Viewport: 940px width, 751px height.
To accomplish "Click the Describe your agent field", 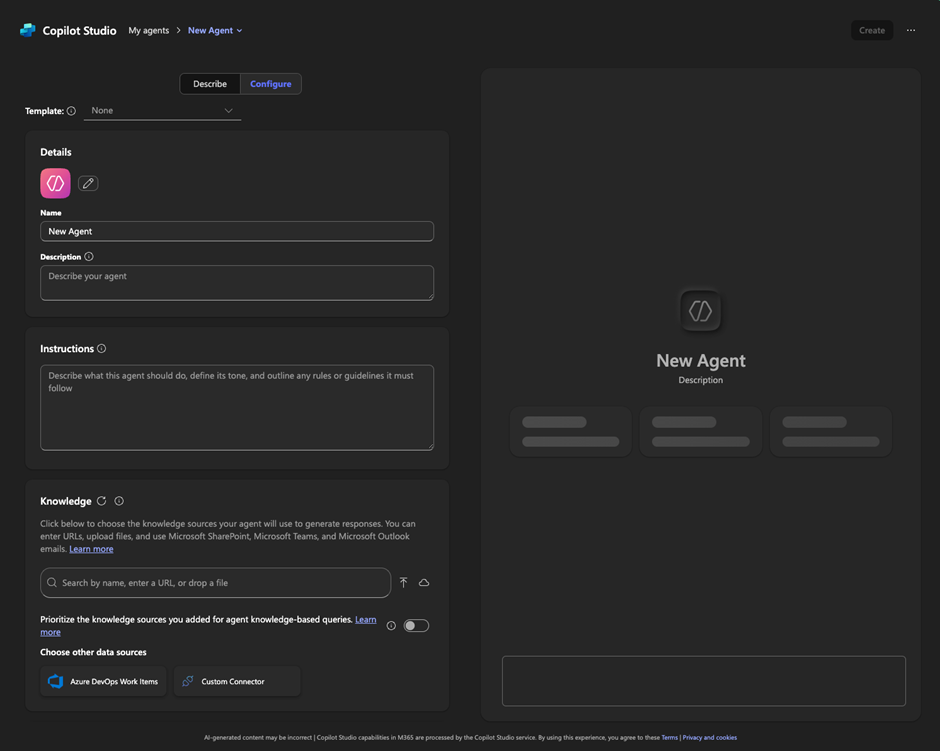I will (237, 283).
